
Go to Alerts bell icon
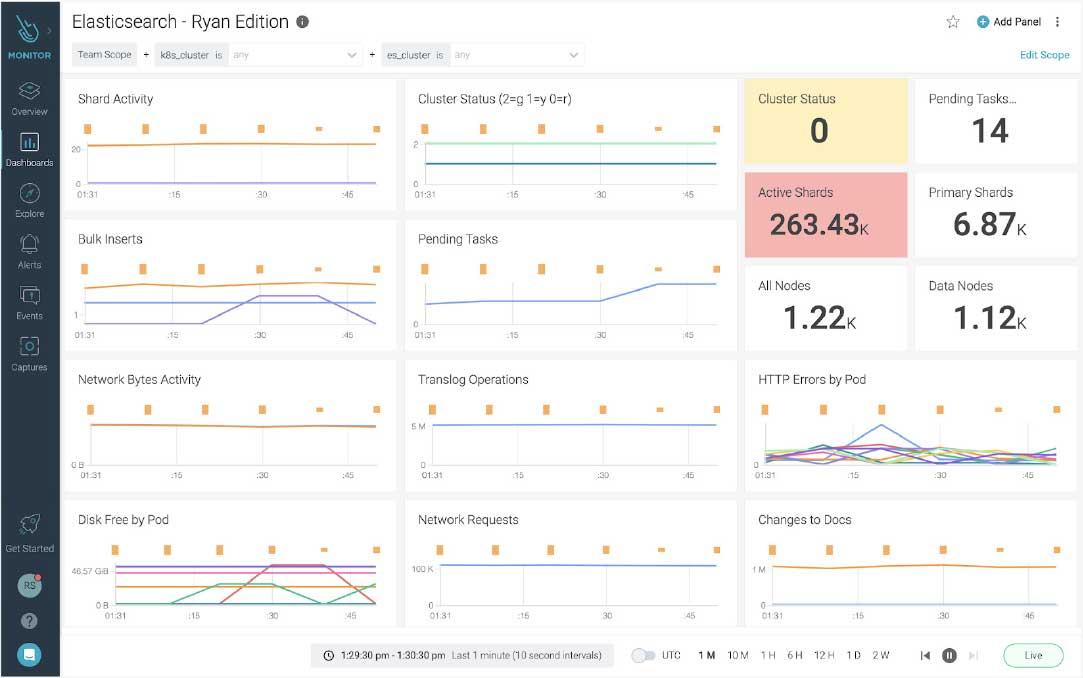[29, 246]
